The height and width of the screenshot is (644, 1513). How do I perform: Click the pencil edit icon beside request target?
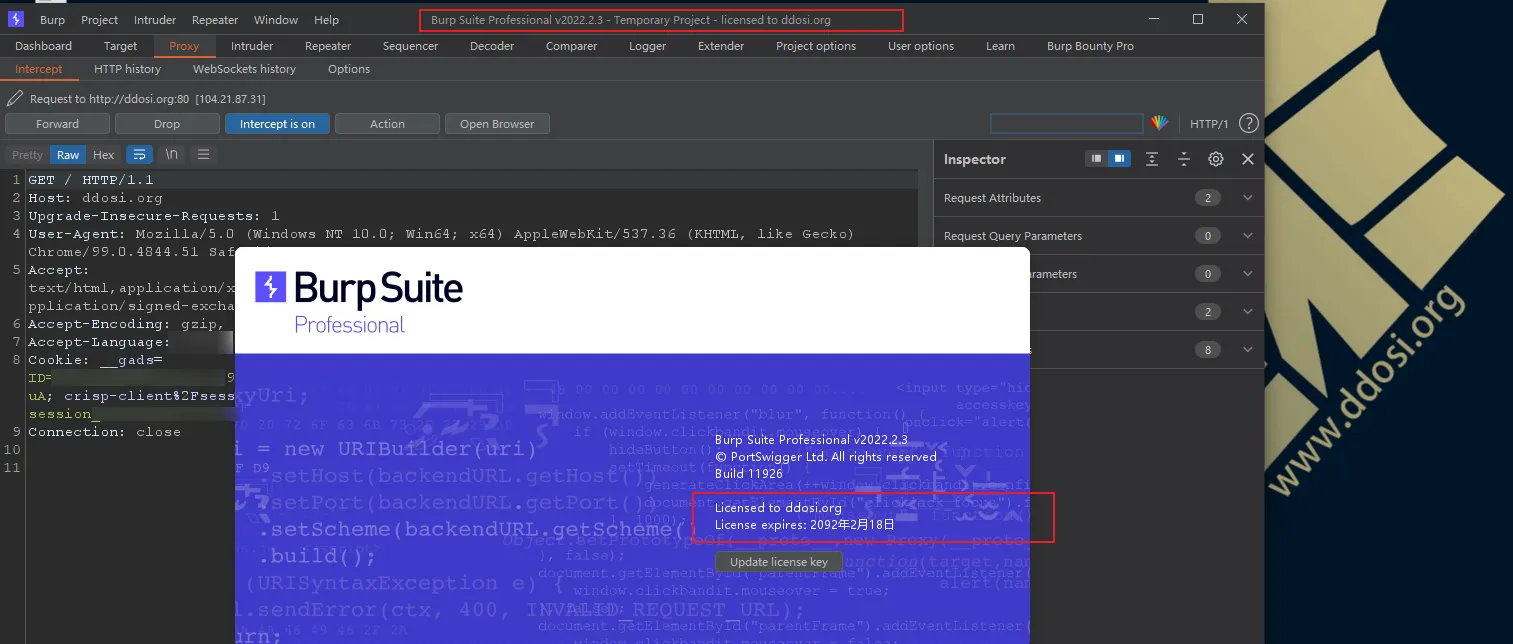coord(14,99)
